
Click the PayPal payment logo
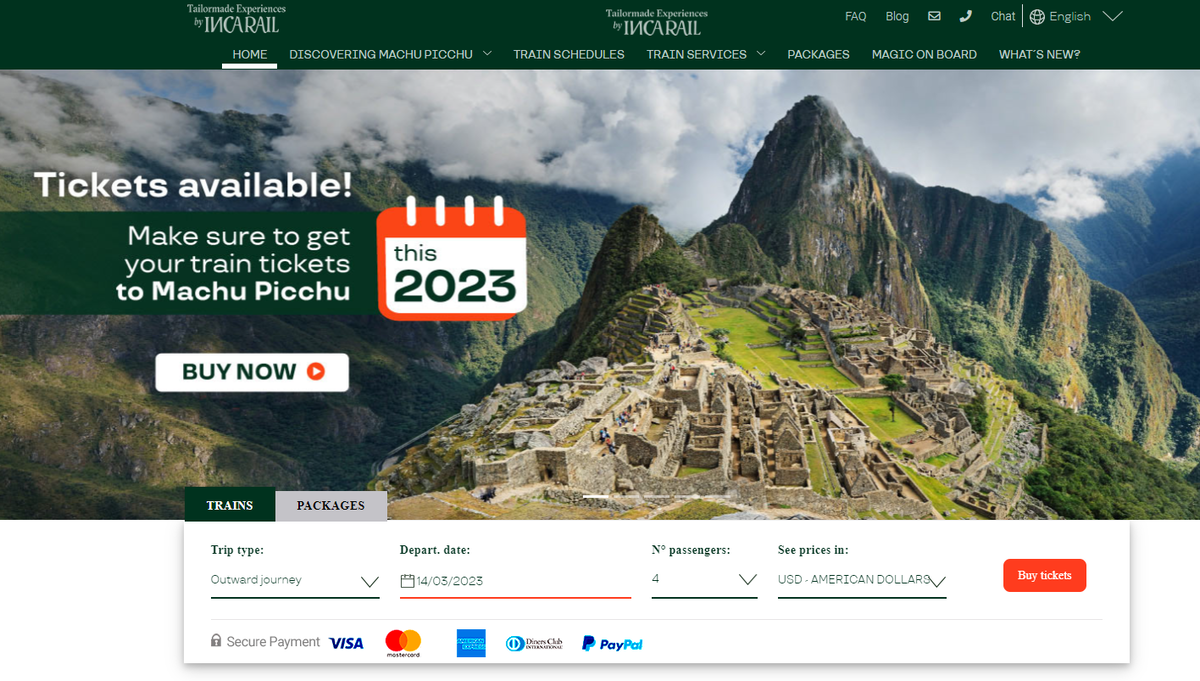[x=612, y=644]
